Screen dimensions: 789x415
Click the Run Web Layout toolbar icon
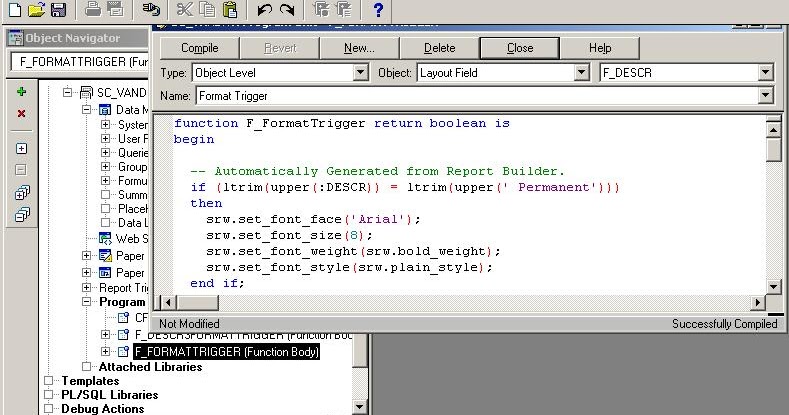pos(344,10)
